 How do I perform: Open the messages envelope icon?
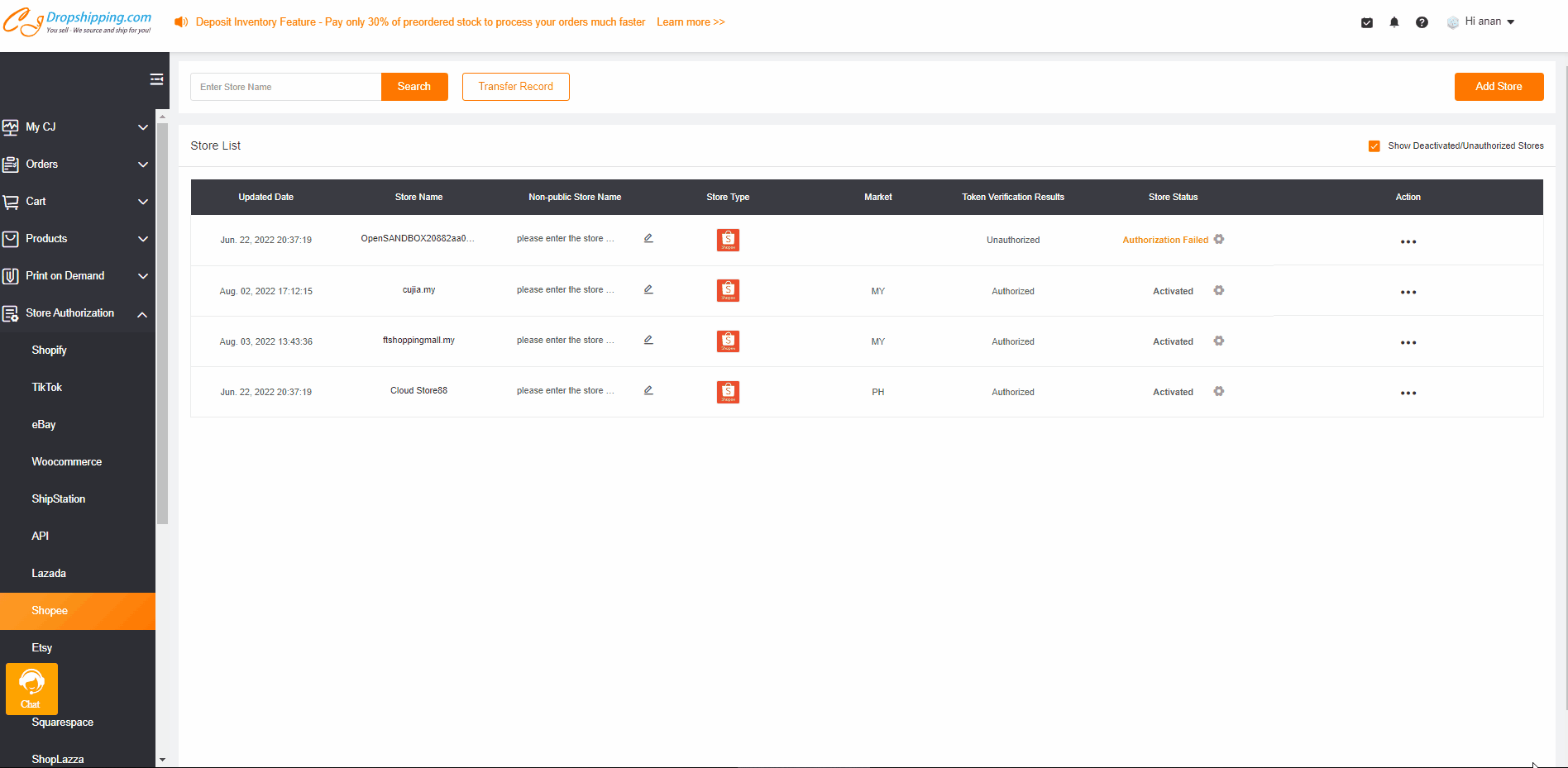1367,22
